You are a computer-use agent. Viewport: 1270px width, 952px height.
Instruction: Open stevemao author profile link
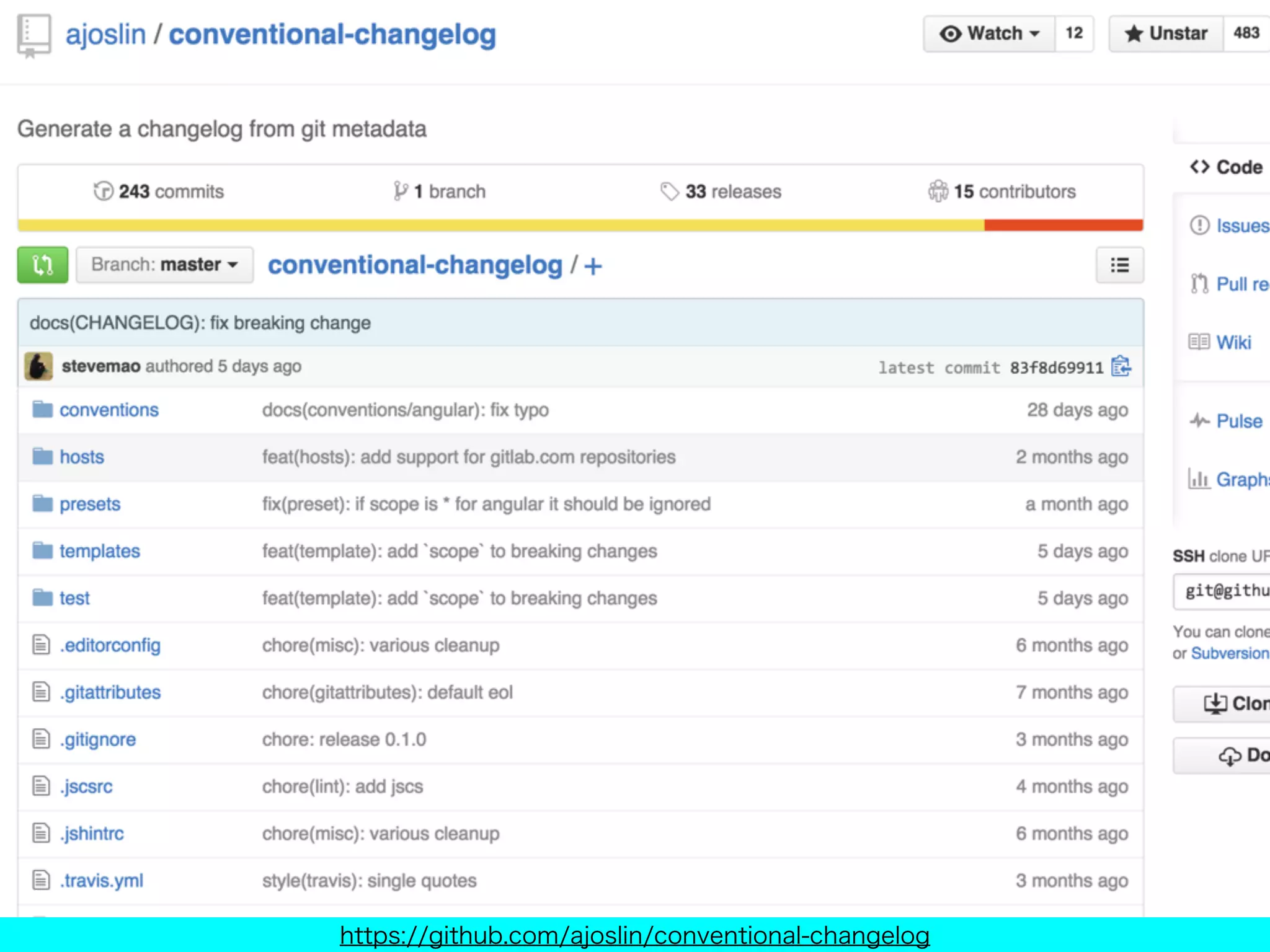pyautogui.click(x=101, y=366)
